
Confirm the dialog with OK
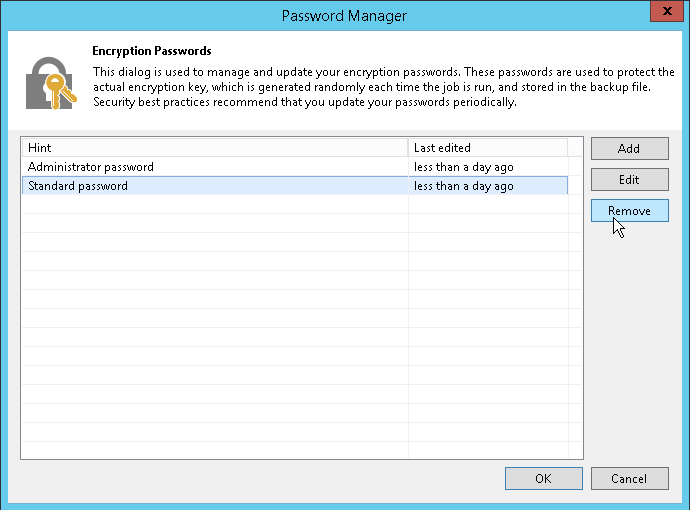coord(543,478)
